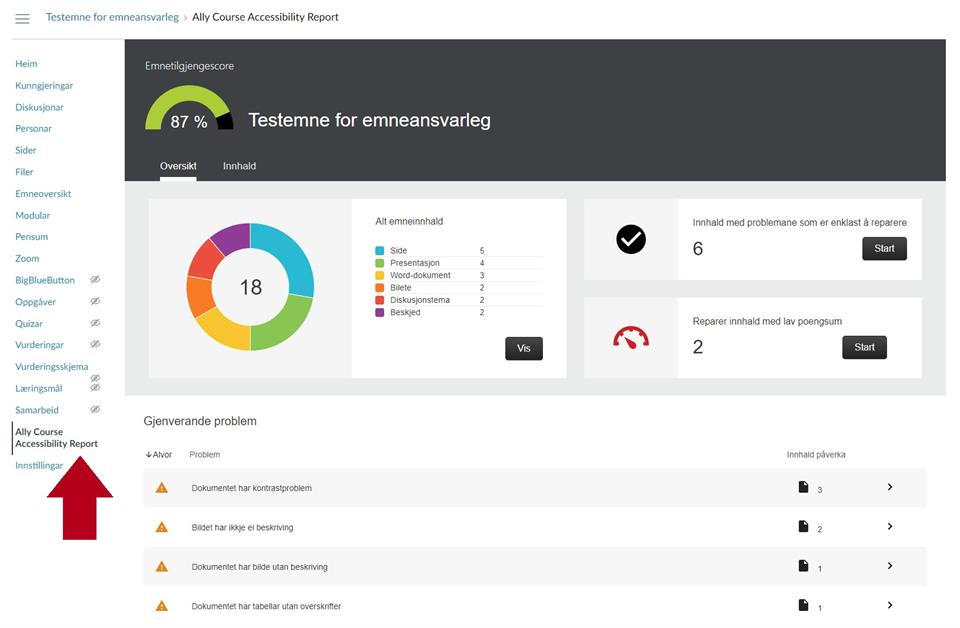
Task: Click document icon in 'Bildet har ikkje ei beskriving' row
Action: pos(803,527)
